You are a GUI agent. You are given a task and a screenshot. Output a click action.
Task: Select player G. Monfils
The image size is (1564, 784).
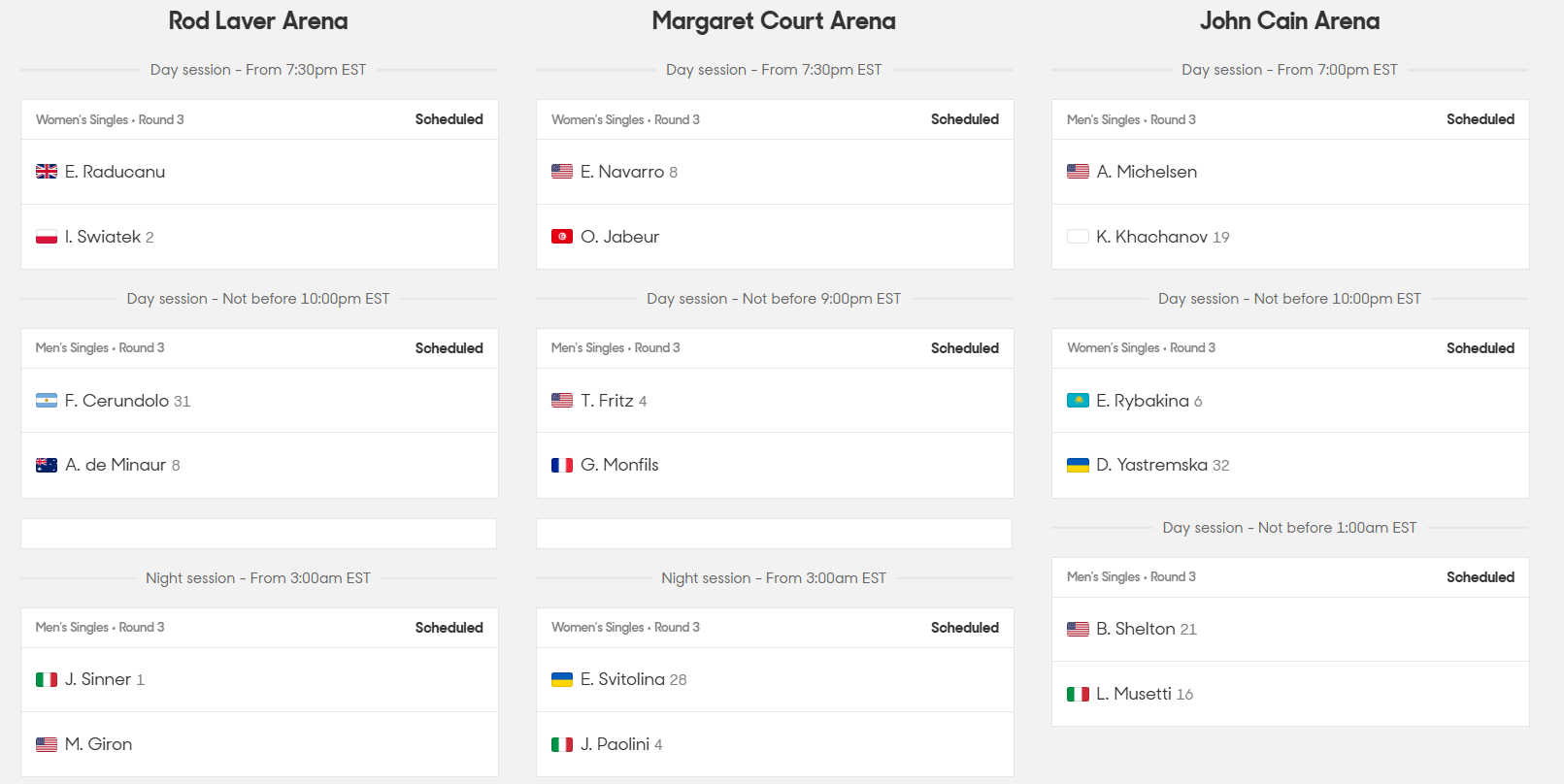(619, 465)
